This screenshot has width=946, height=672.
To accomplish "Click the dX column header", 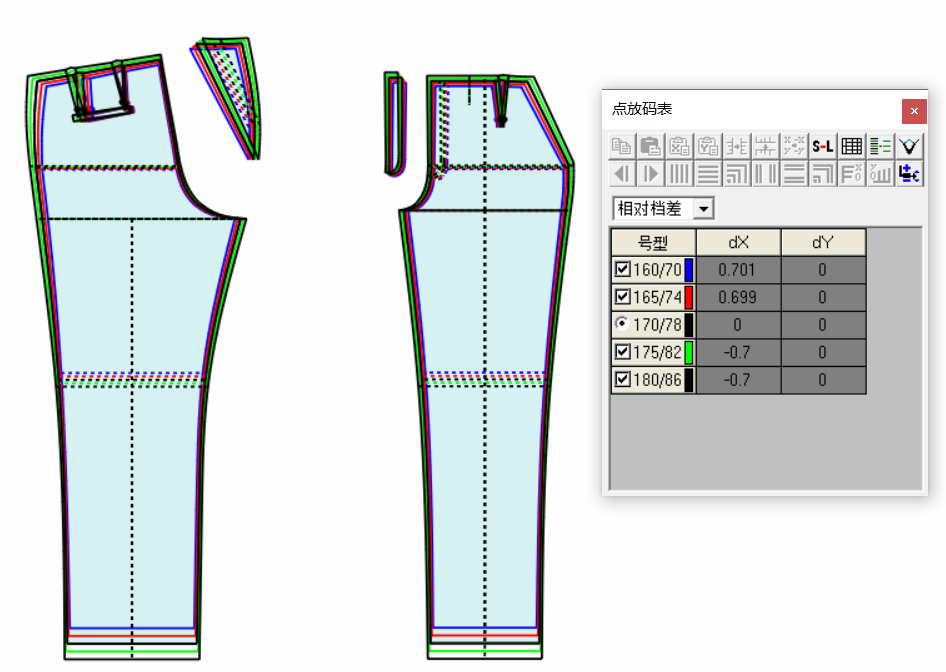I will coord(738,242).
